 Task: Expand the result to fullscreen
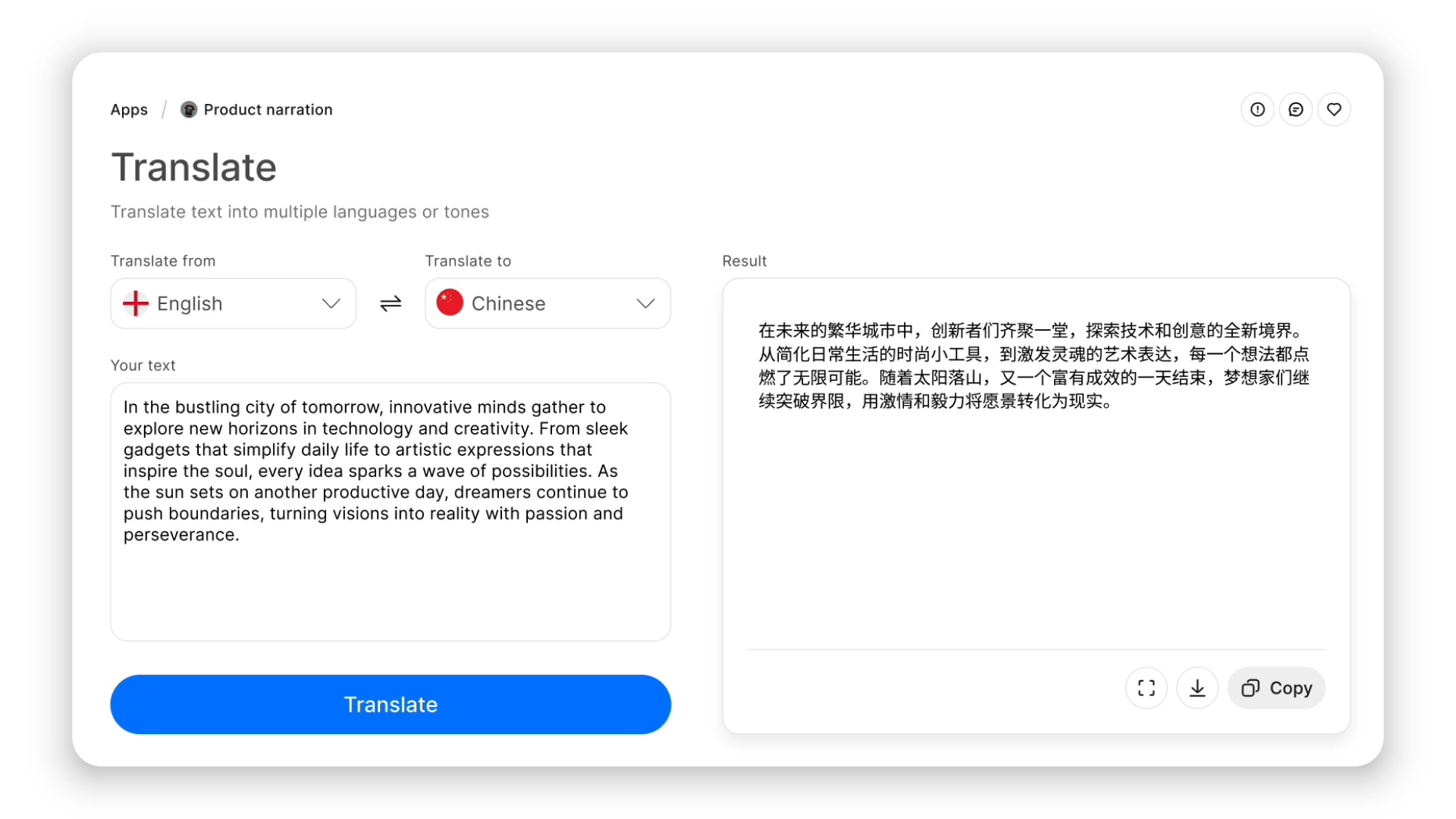tap(1147, 688)
